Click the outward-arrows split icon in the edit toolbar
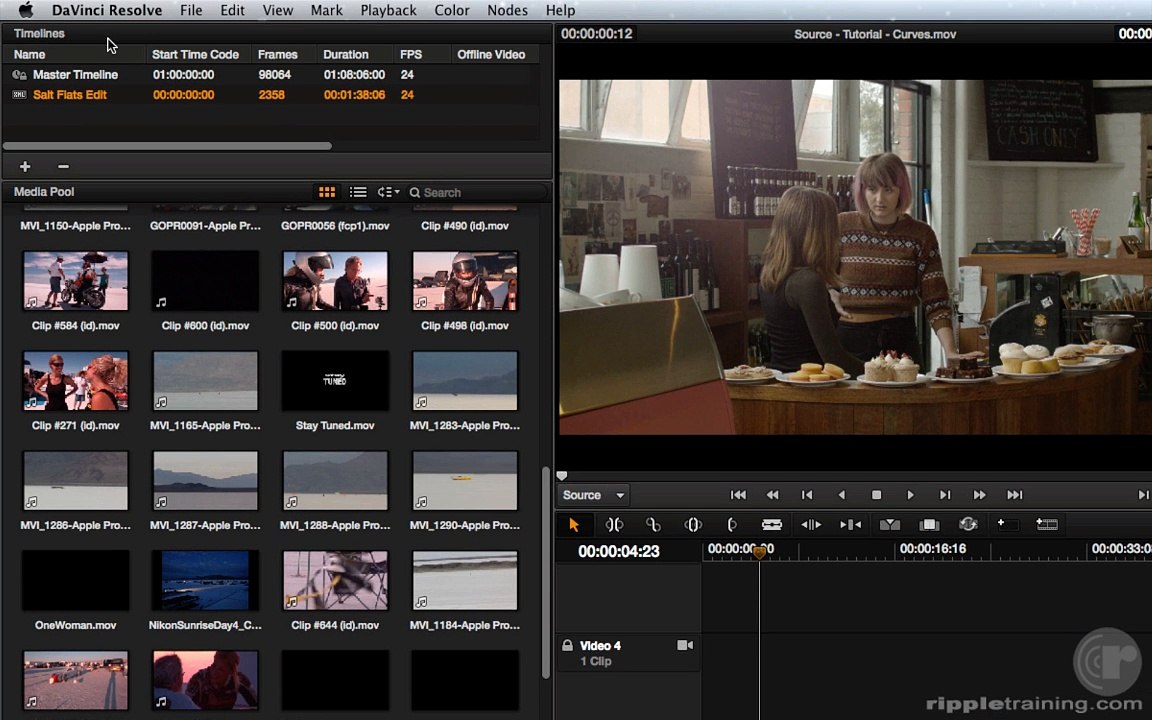The height and width of the screenshot is (720, 1152). pos(811,525)
